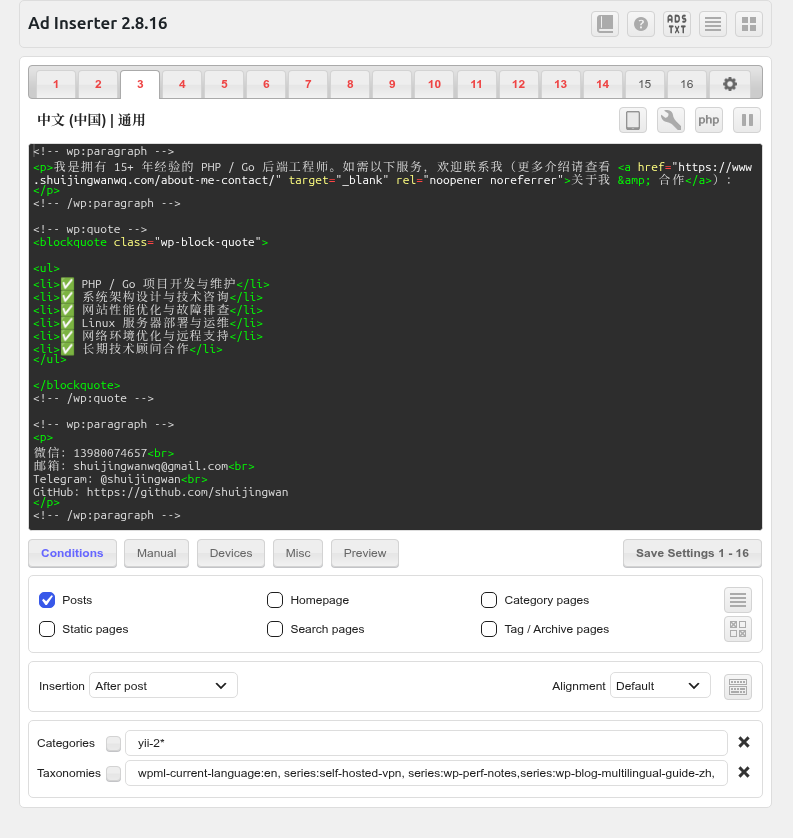The height and width of the screenshot is (838, 793).
Task: Switch to block tab 2
Action: click(x=98, y=84)
